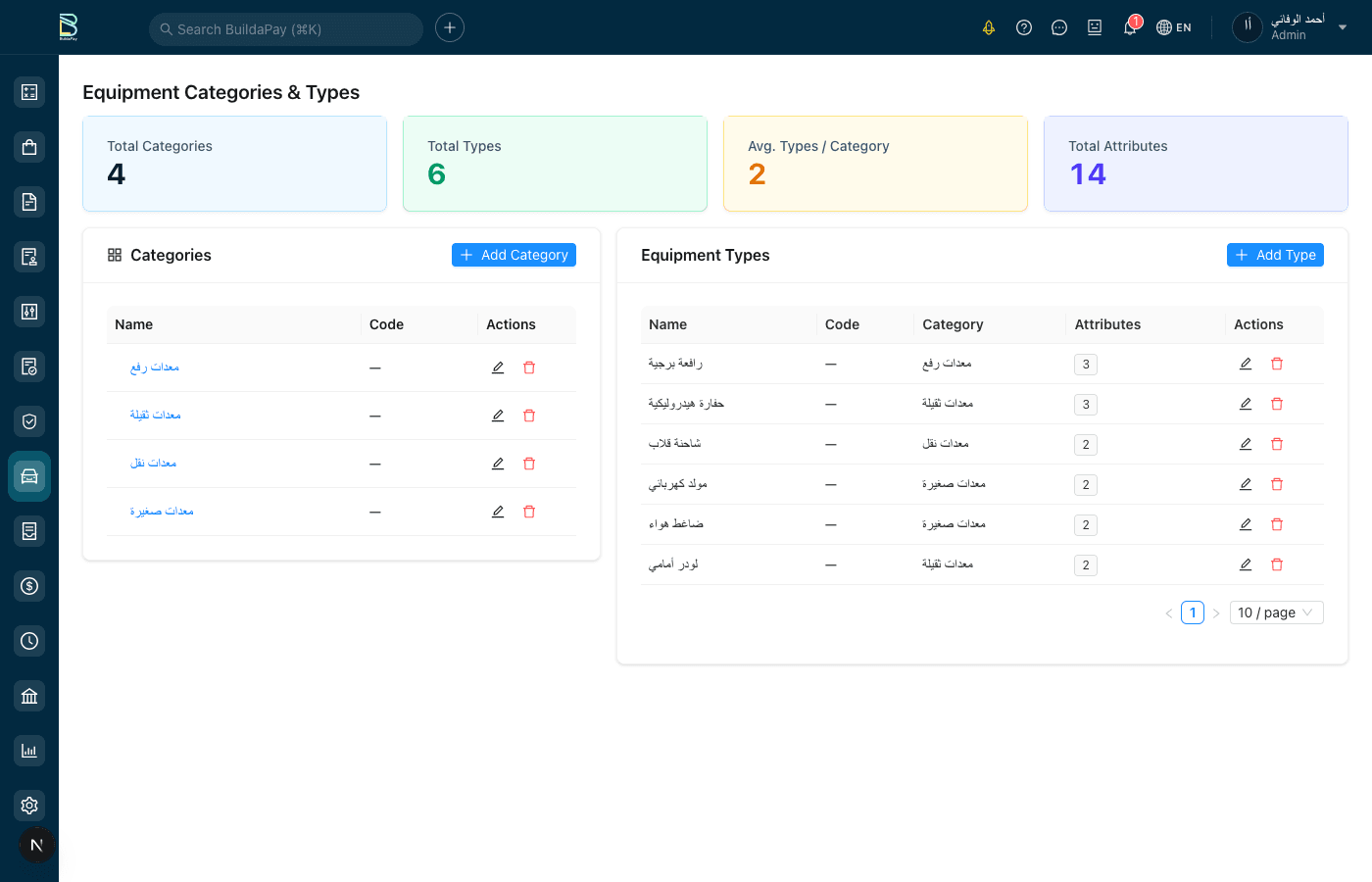The image size is (1372, 882).
Task: Delete the معدات صغيرة category
Action: 529,512
